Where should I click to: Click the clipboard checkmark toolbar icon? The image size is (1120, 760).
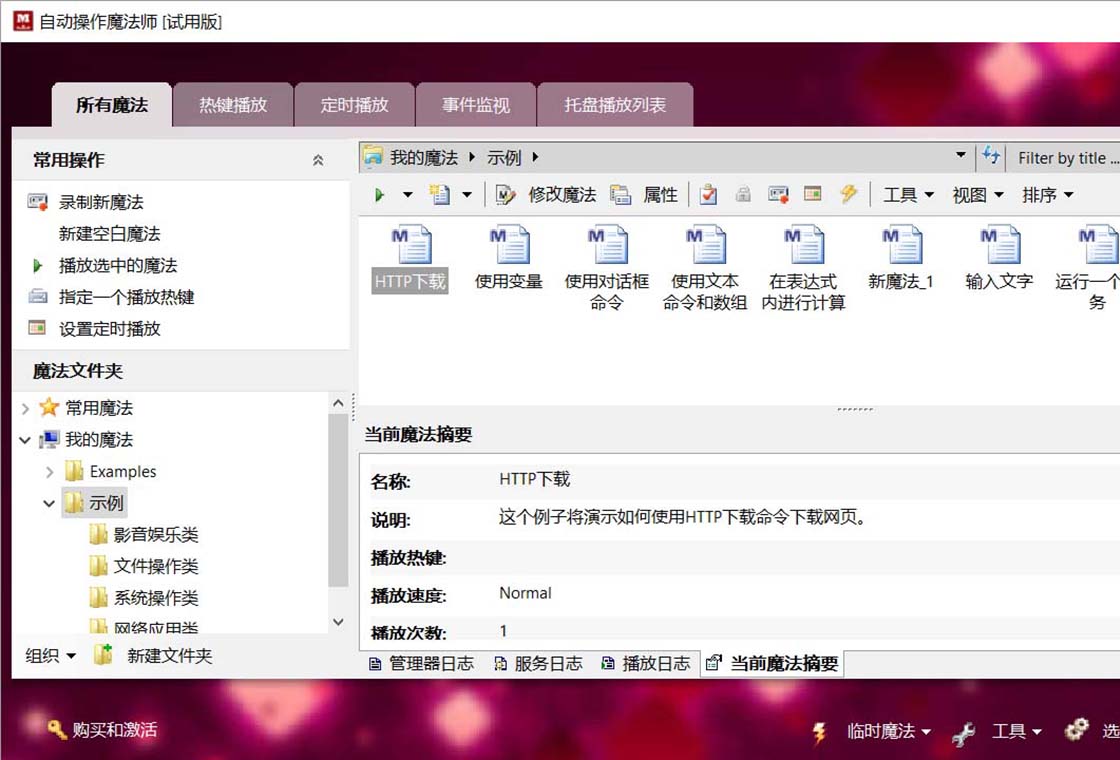pyautogui.click(x=708, y=194)
